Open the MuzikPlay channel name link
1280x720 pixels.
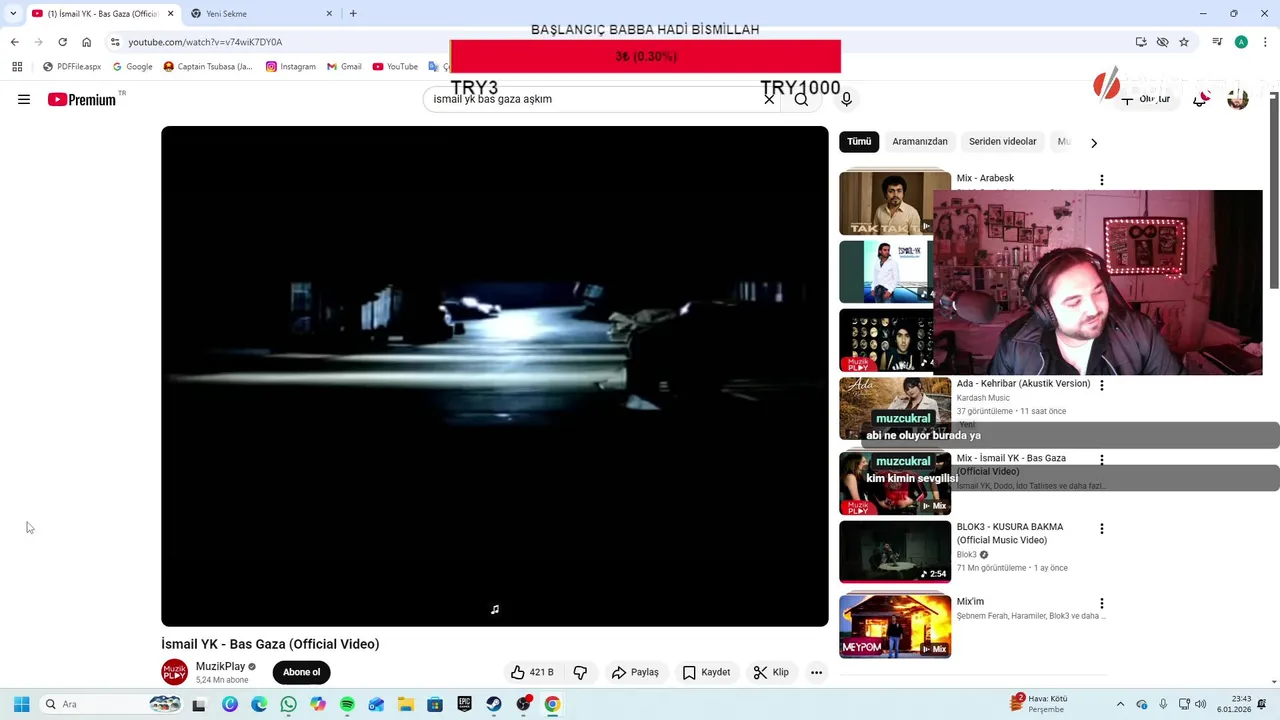220,666
